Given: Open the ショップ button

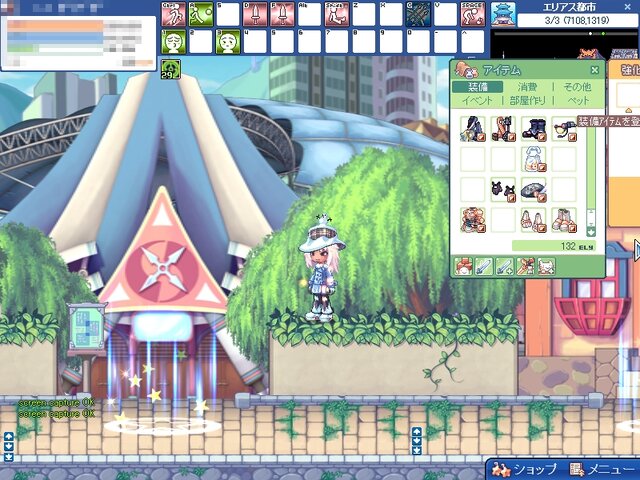Looking at the screenshot, I should [525, 469].
